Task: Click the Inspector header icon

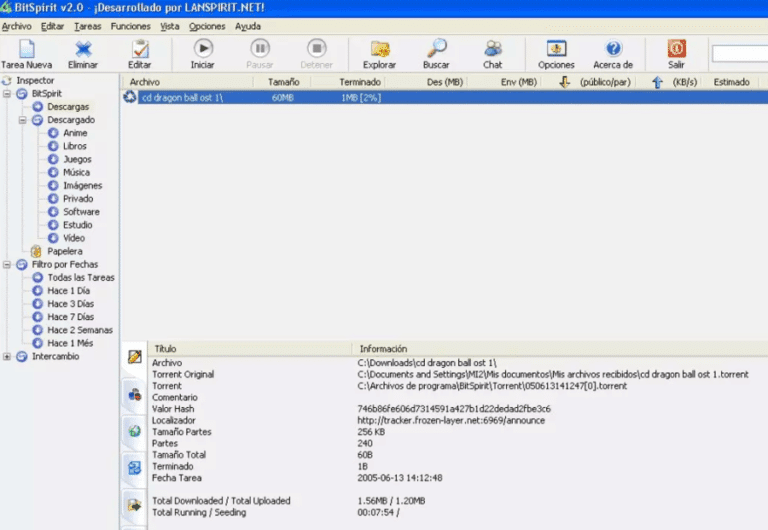Action: [7, 80]
